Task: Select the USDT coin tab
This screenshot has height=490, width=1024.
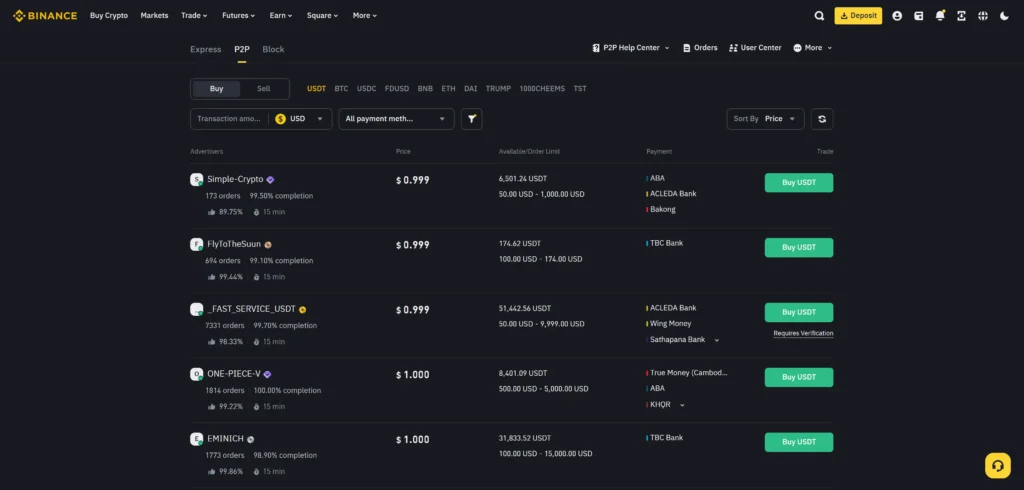Action: (x=316, y=89)
